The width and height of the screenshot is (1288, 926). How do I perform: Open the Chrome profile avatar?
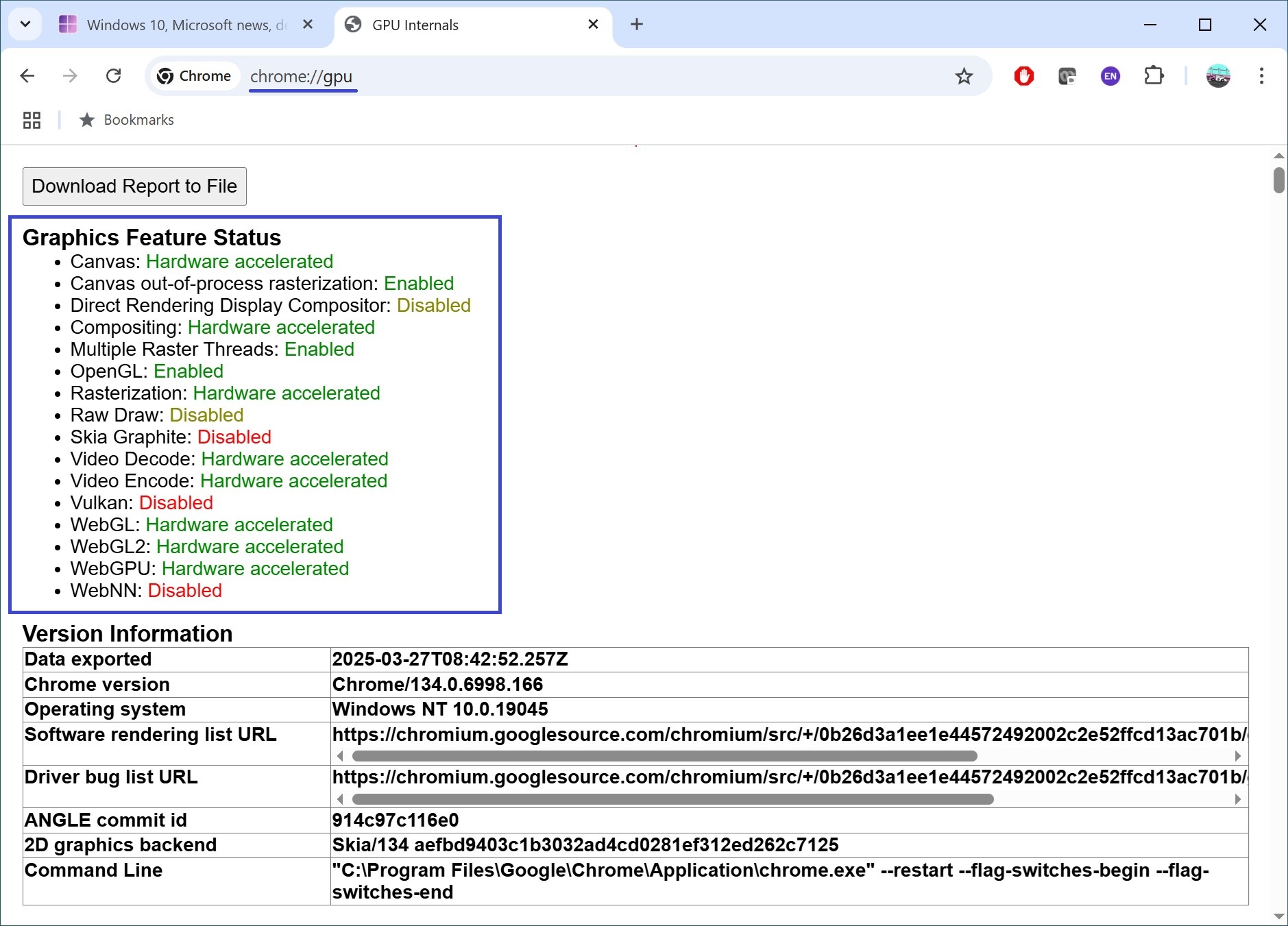click(1218, 76)
